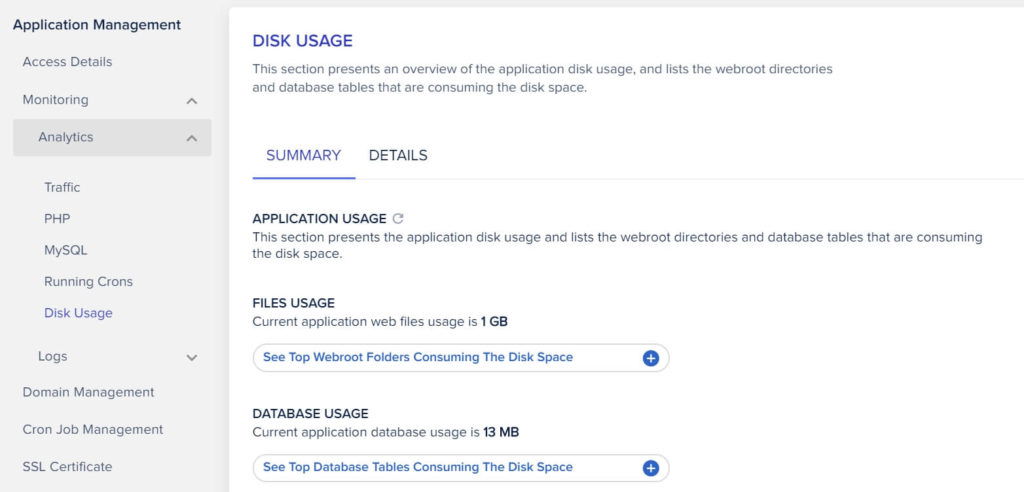
Task: Expand See Top Database Tables panel
Action: click(461, 468)
